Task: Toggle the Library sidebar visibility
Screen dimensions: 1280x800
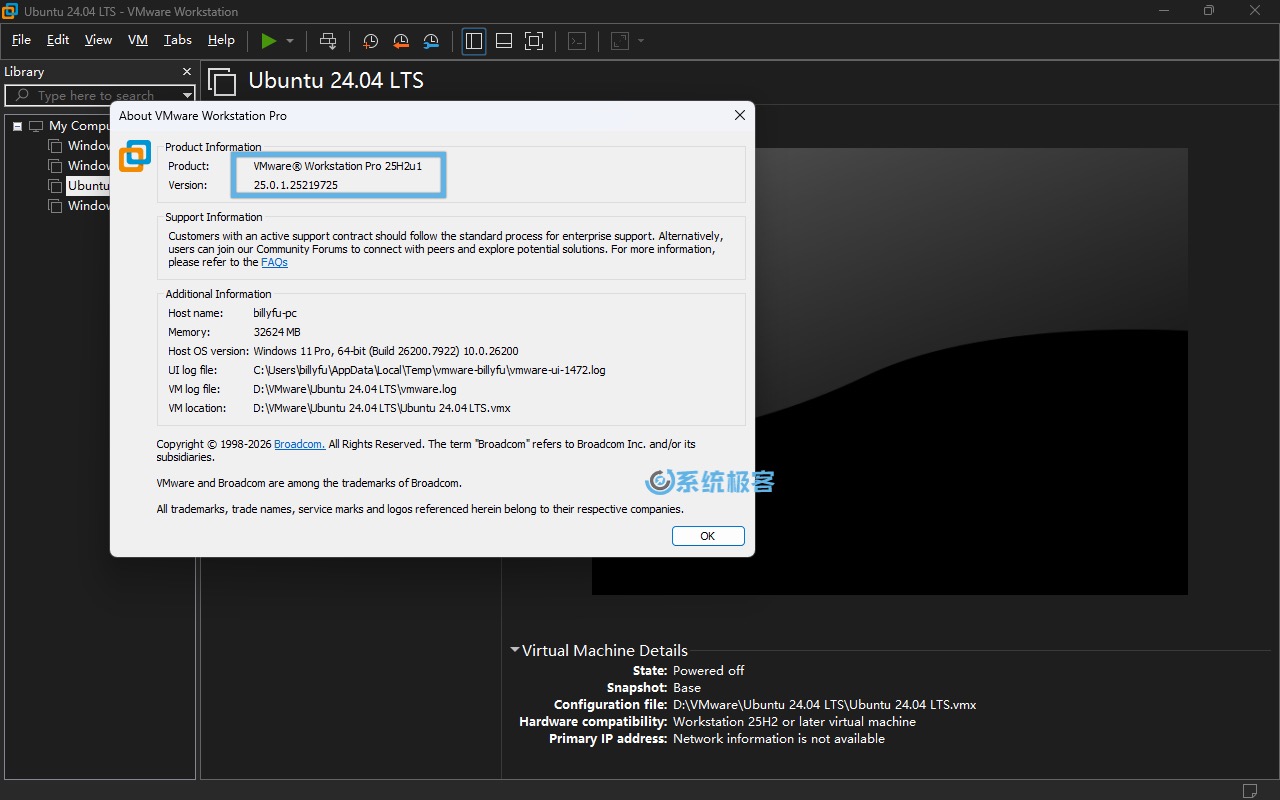Action: (473, 41)
